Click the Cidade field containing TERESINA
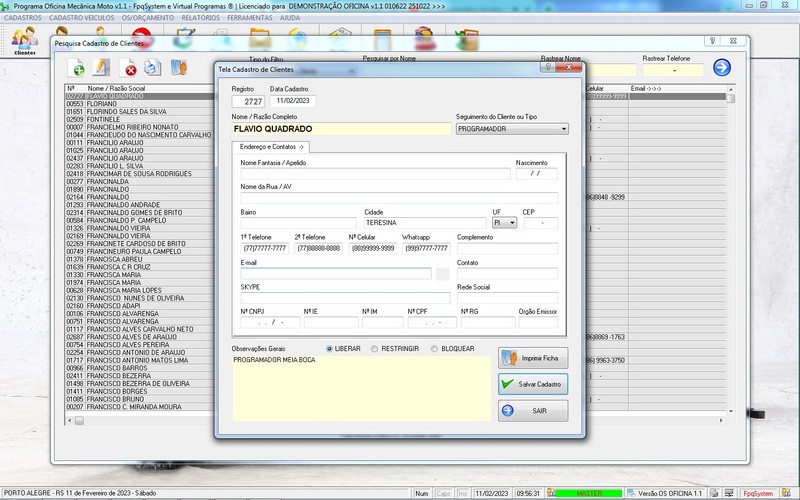This screenshot has height=500, width=800. coord(425,223)
